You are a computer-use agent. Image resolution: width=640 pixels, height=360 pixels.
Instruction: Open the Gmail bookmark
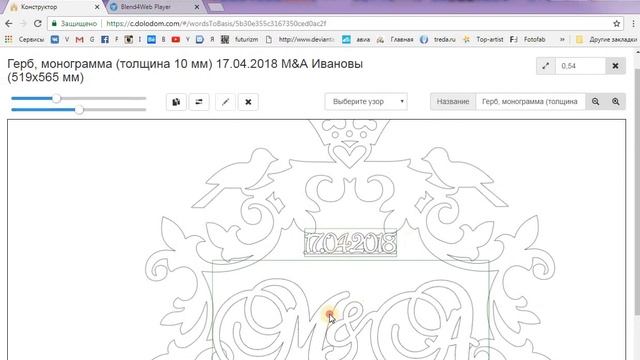point(80,40)
